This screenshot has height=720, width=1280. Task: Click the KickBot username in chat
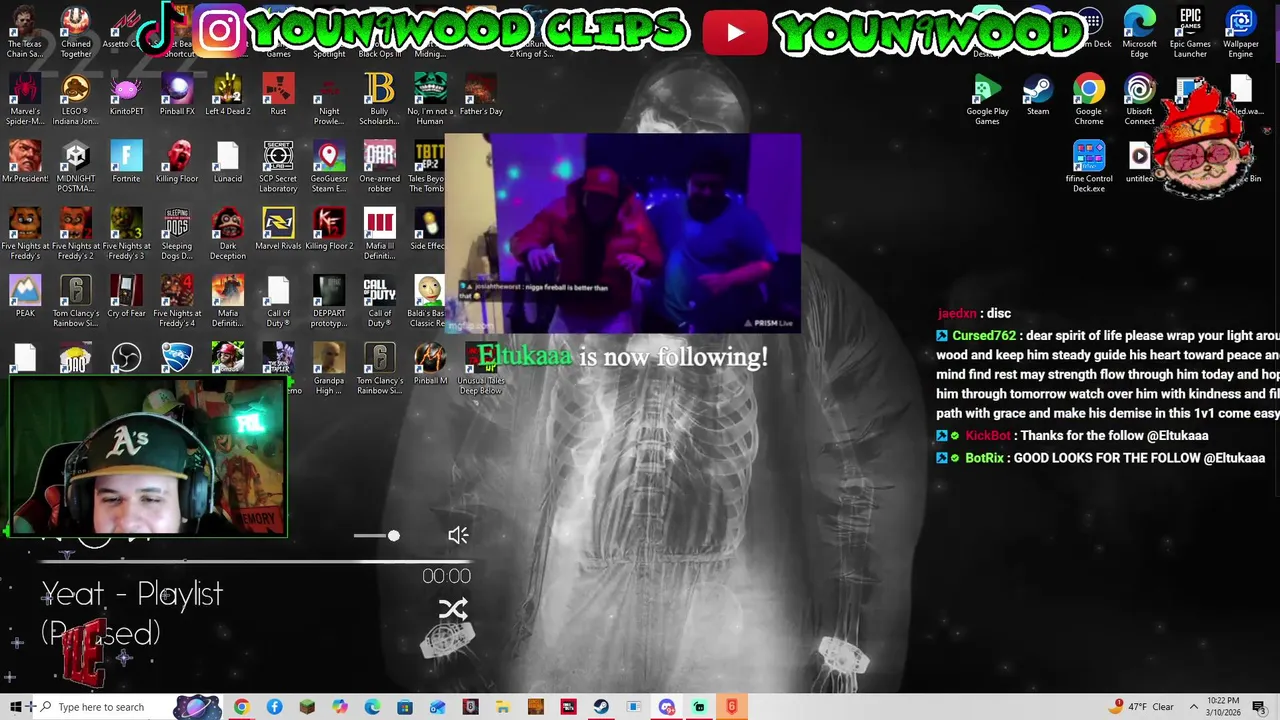click(988, 436)
